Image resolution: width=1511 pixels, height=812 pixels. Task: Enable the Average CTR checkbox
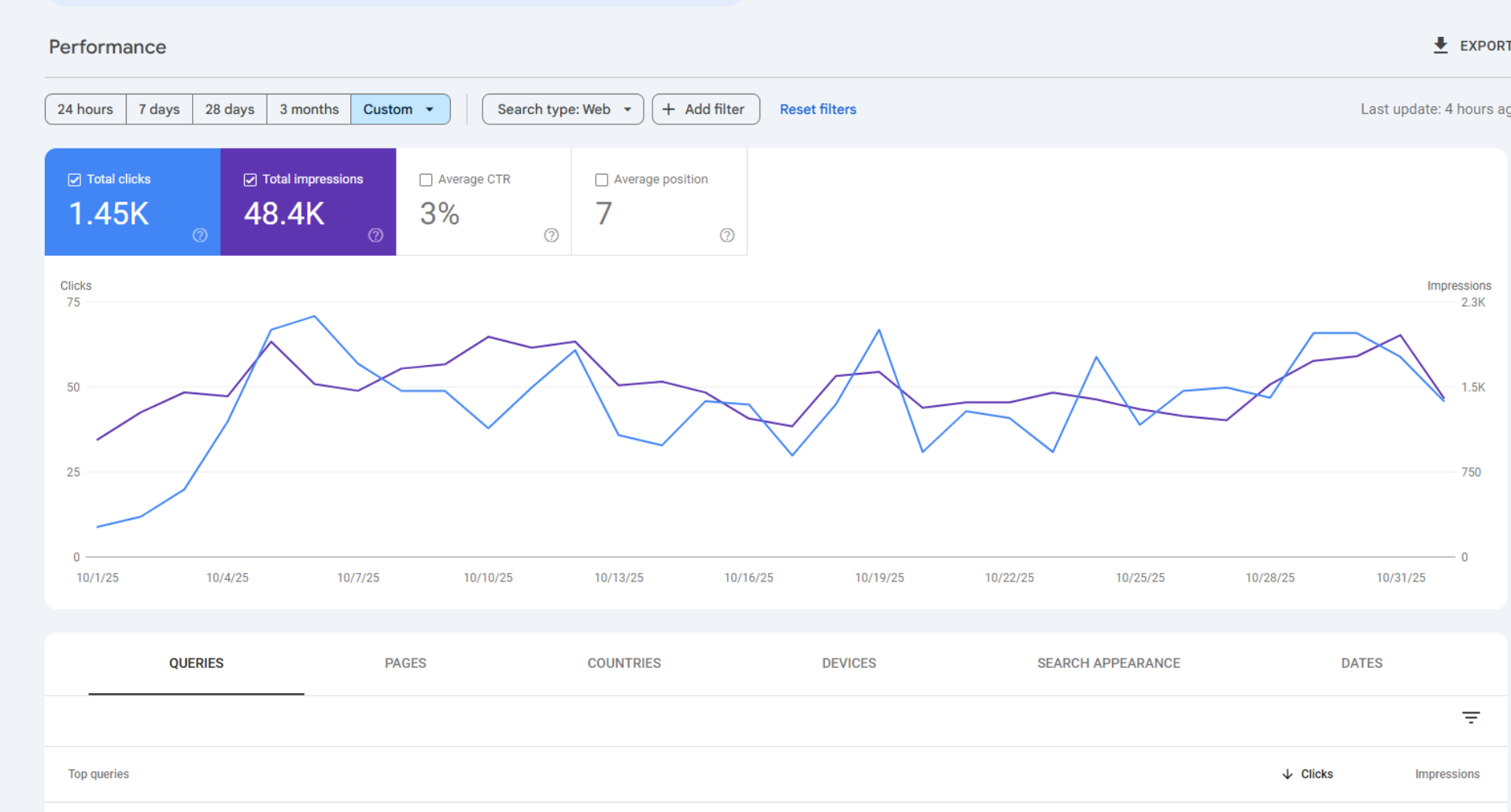[426, 179]
